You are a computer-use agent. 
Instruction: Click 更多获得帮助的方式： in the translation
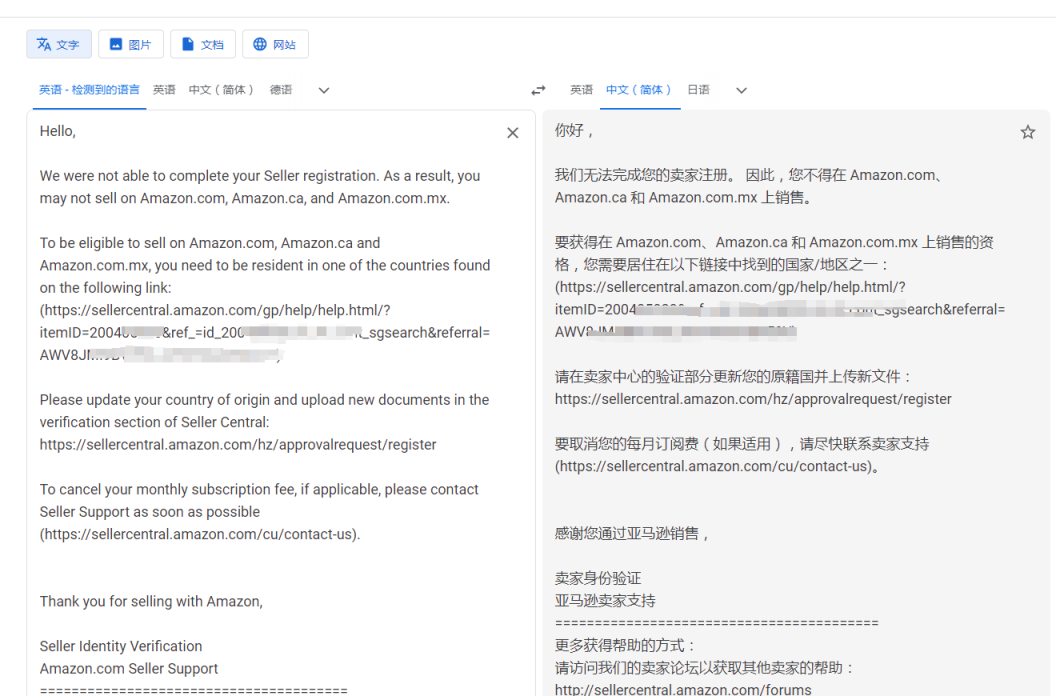coord(624,645)
